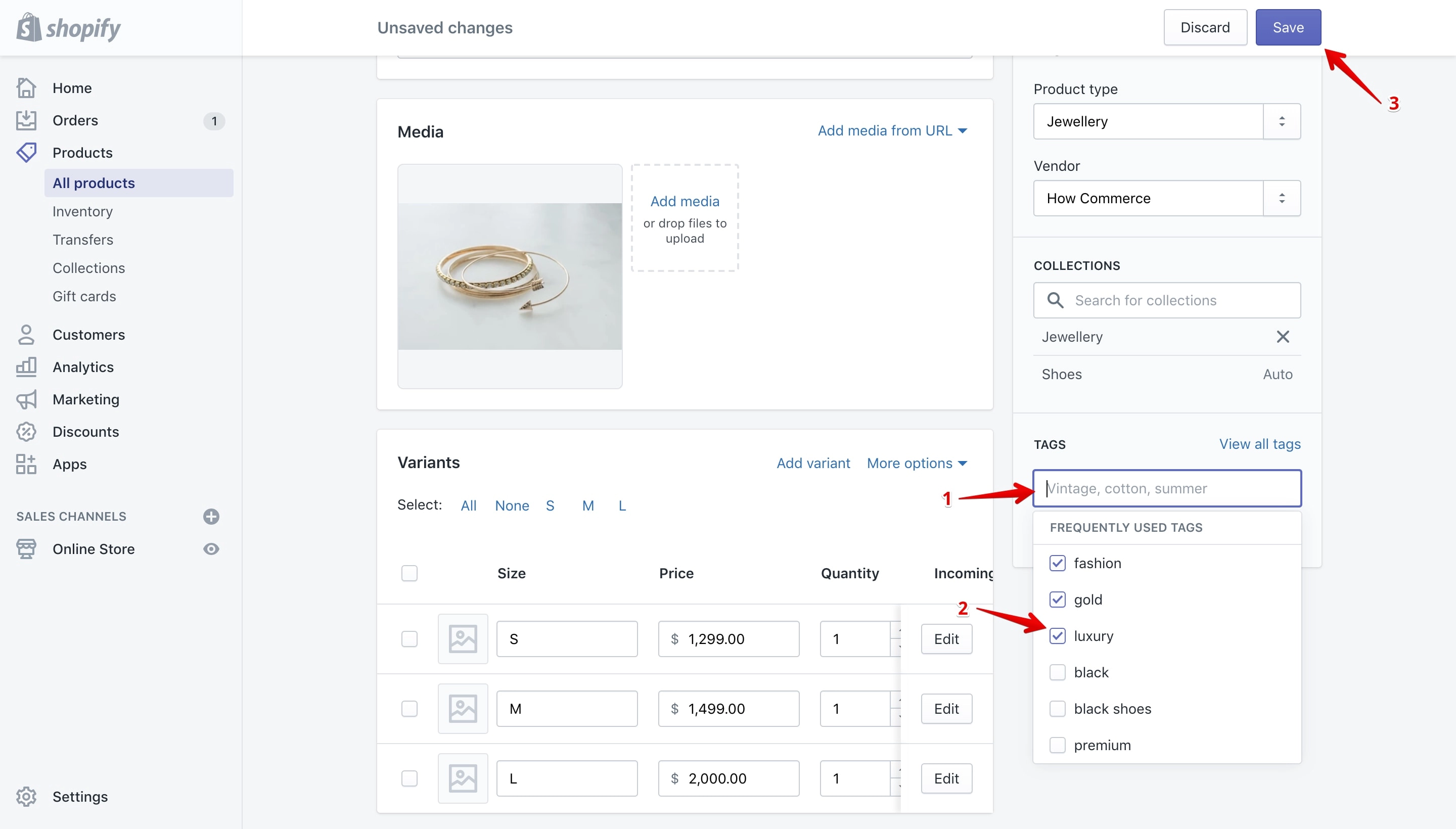Edit the L variant
The width and height of the screenshot is (1456, 829).
946,778
